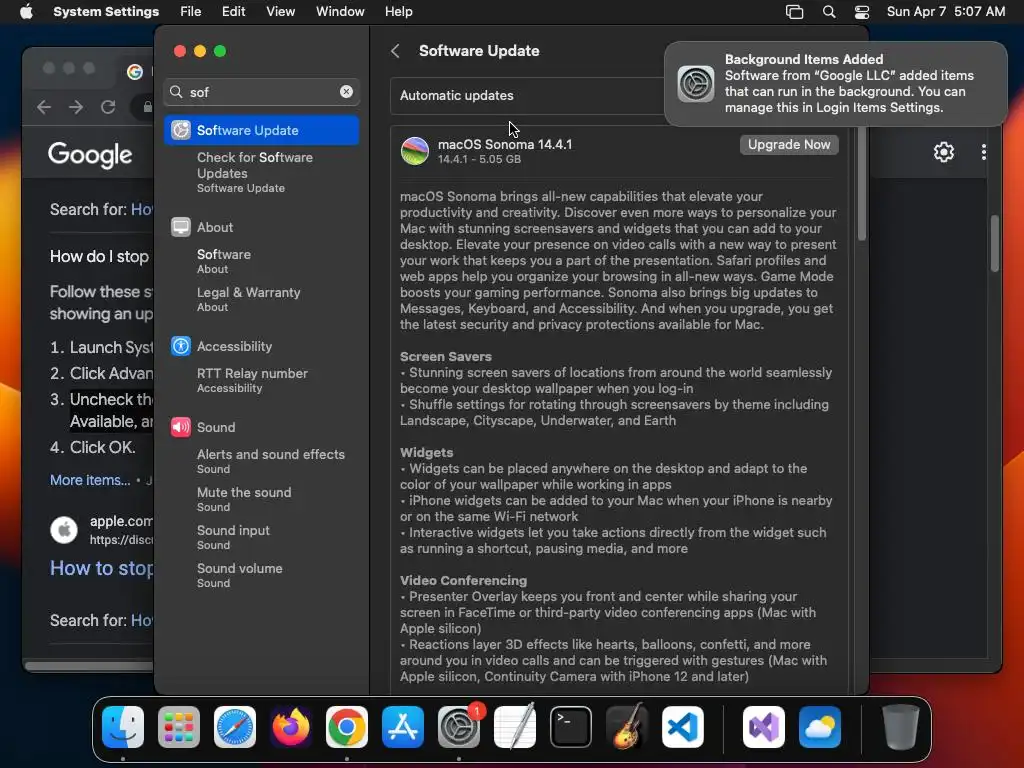Select Mute the sound result
This screenshot has height=768, width=1024.
[261, 499]
